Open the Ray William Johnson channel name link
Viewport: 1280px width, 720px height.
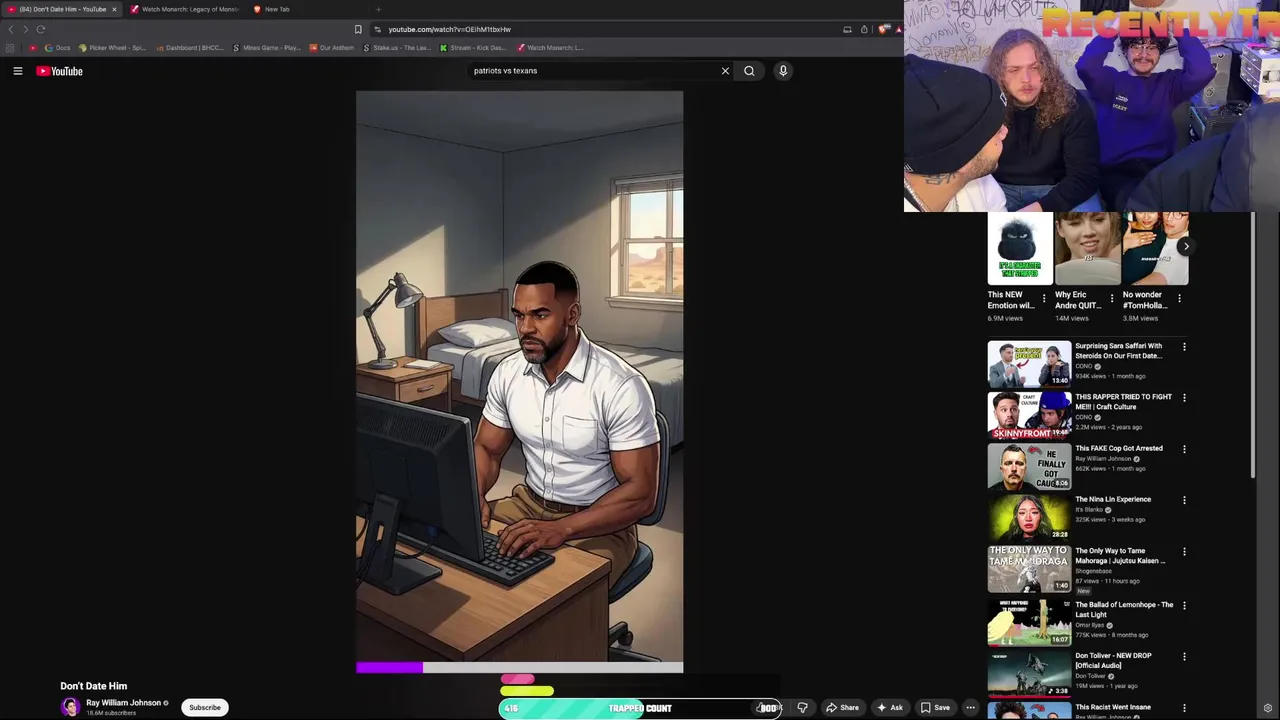coord(123,703)
